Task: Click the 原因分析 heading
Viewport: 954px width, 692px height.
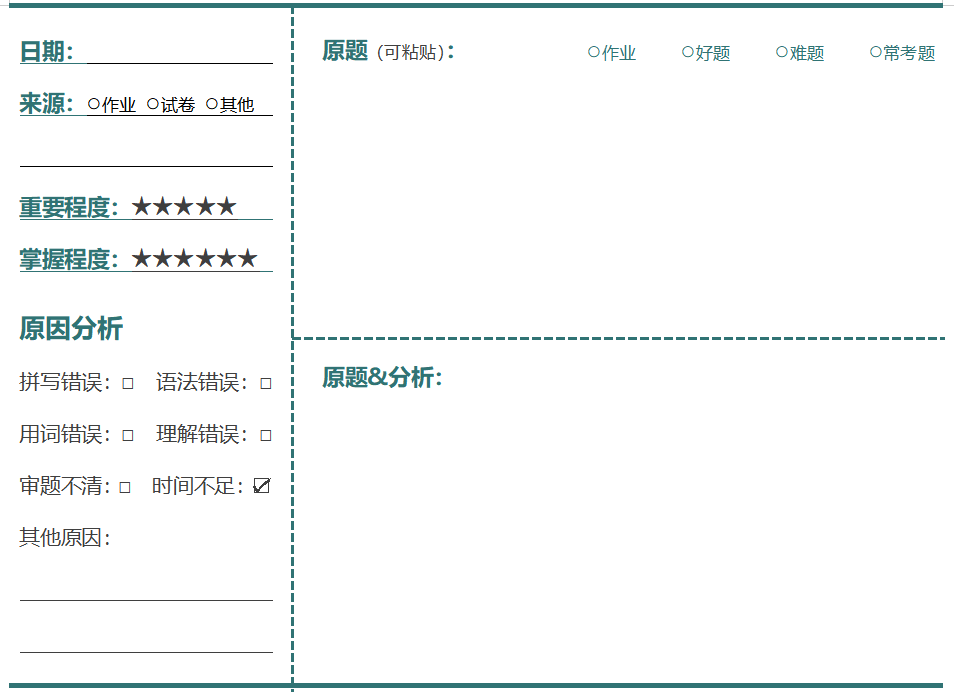Action: 71,329
